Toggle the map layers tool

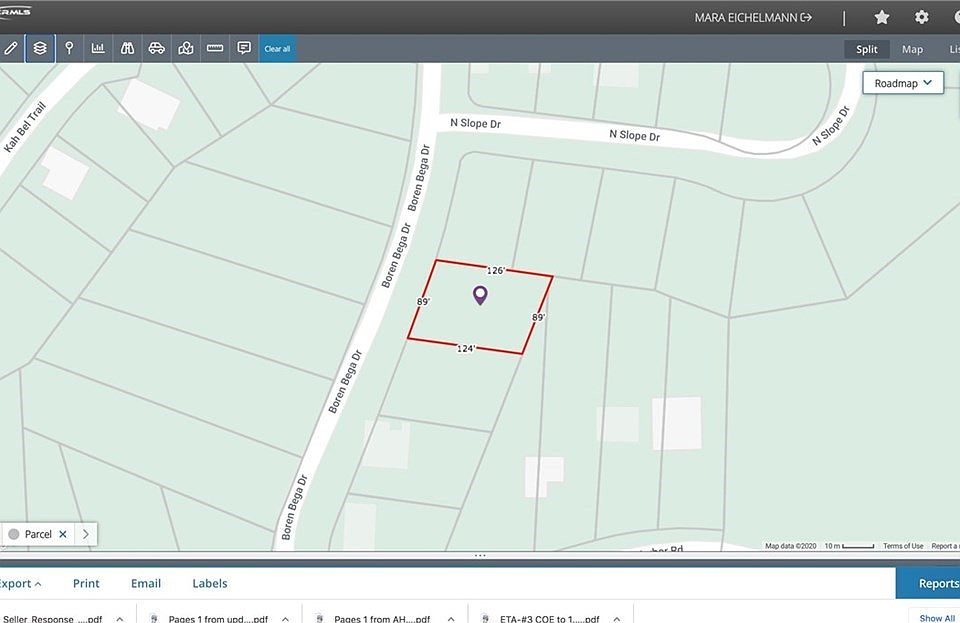(40, 48)
